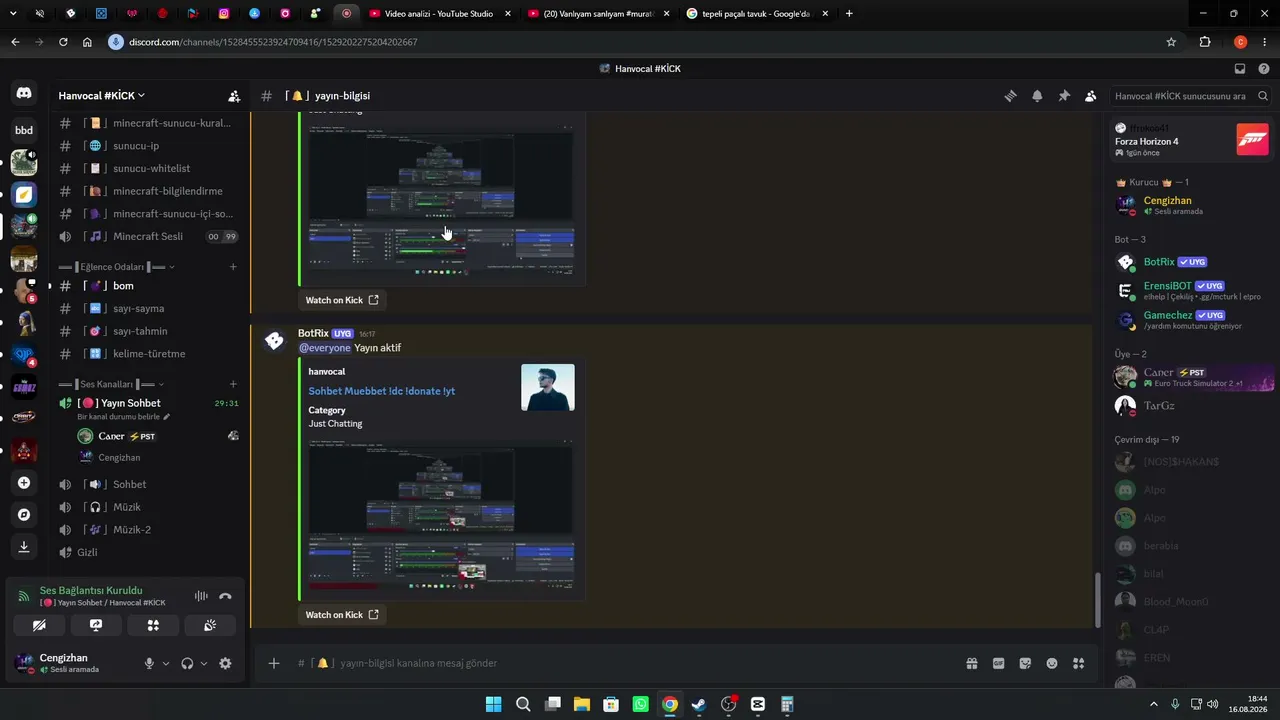Show pinned messages with the pin icon

coord(1064,96)
